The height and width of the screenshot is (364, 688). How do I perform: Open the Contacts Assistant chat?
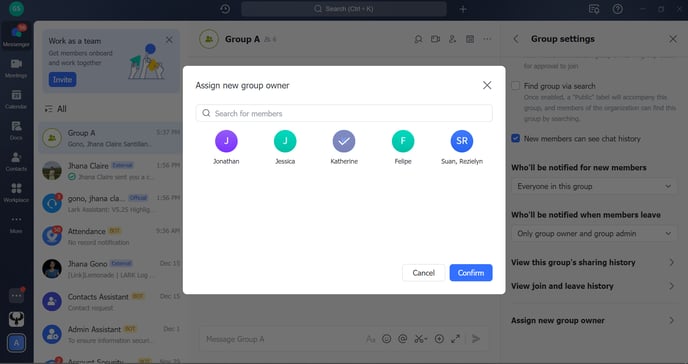pos(110,302)
